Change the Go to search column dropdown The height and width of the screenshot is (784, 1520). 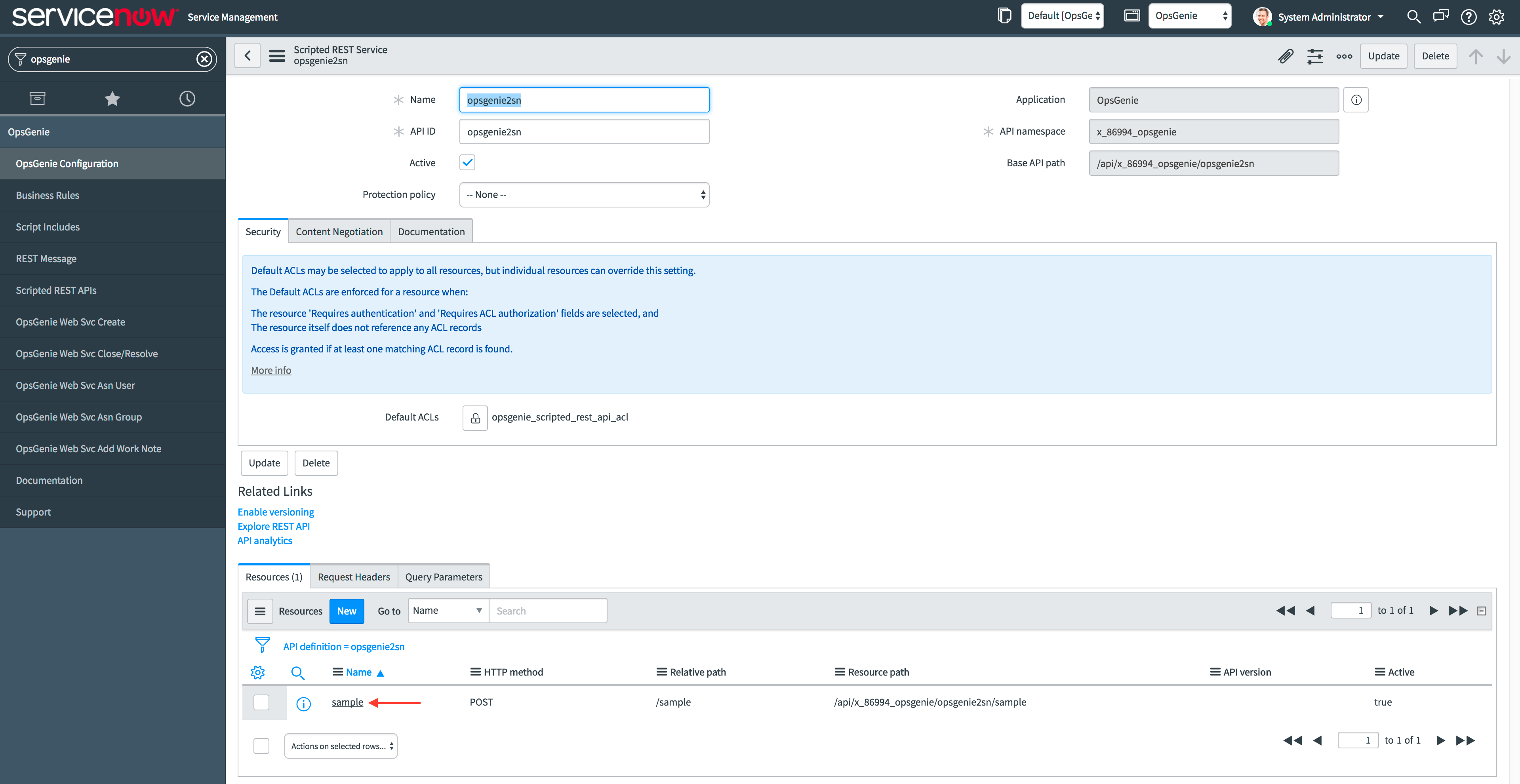point(448,611)
